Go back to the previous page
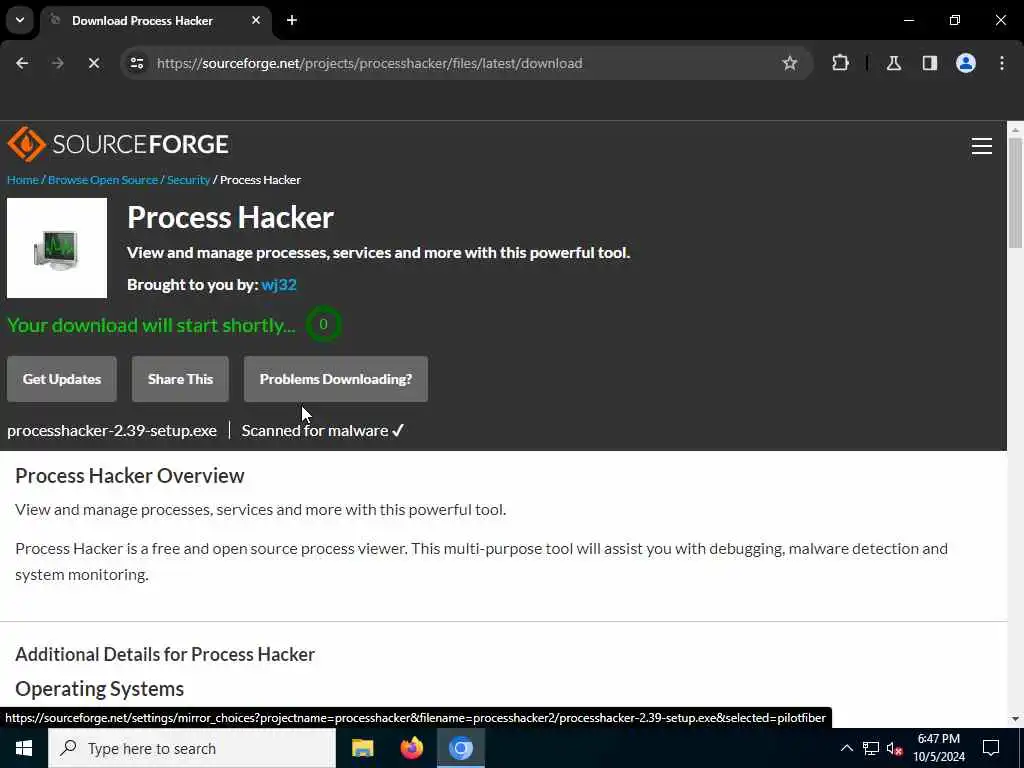Viewport: 1024px width, 768px height. point(22,63)
